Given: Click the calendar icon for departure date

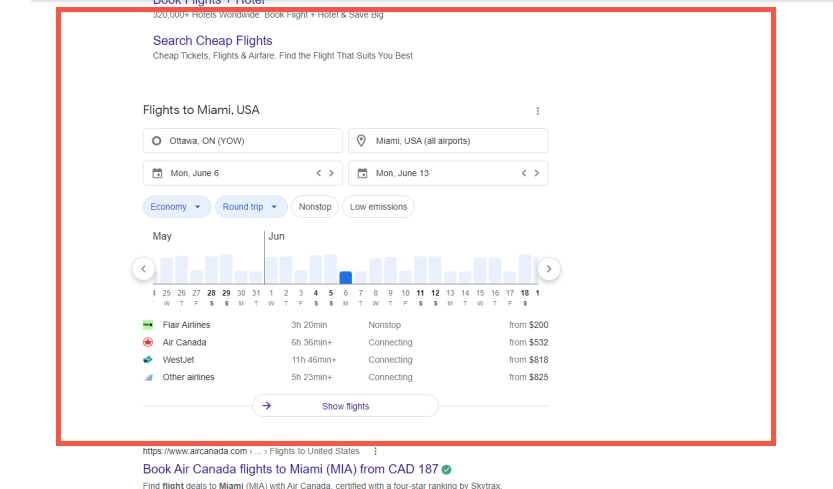Looking at the screenshot, I should pyautogui.click(x=157, y=173).
